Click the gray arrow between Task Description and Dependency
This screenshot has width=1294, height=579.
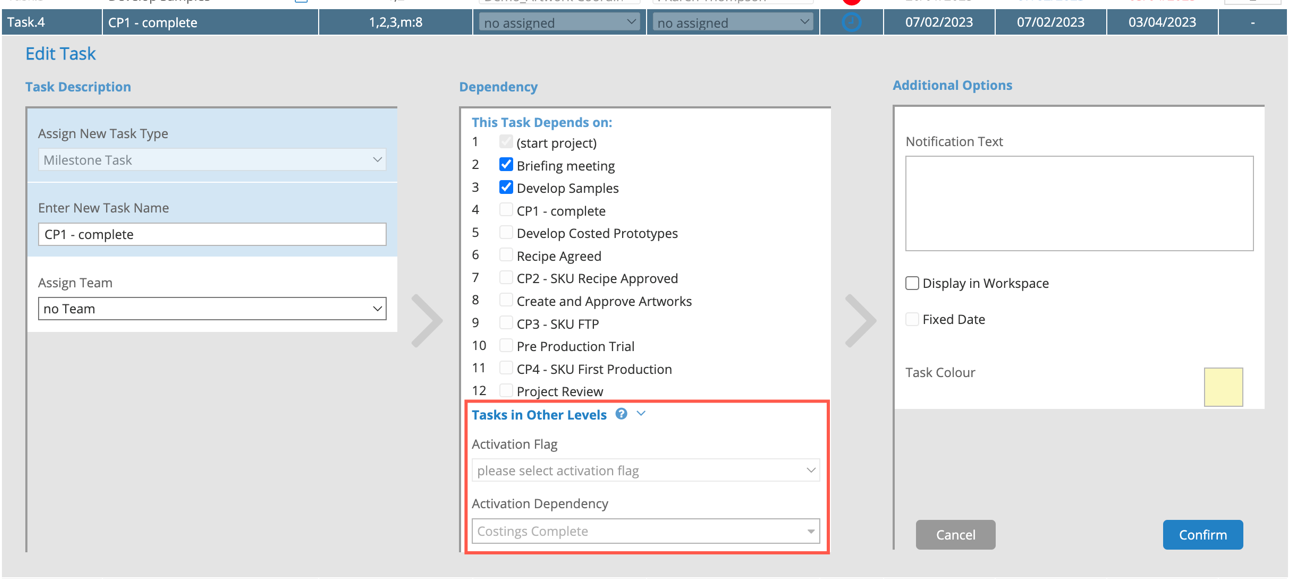[x=427, y=318]
